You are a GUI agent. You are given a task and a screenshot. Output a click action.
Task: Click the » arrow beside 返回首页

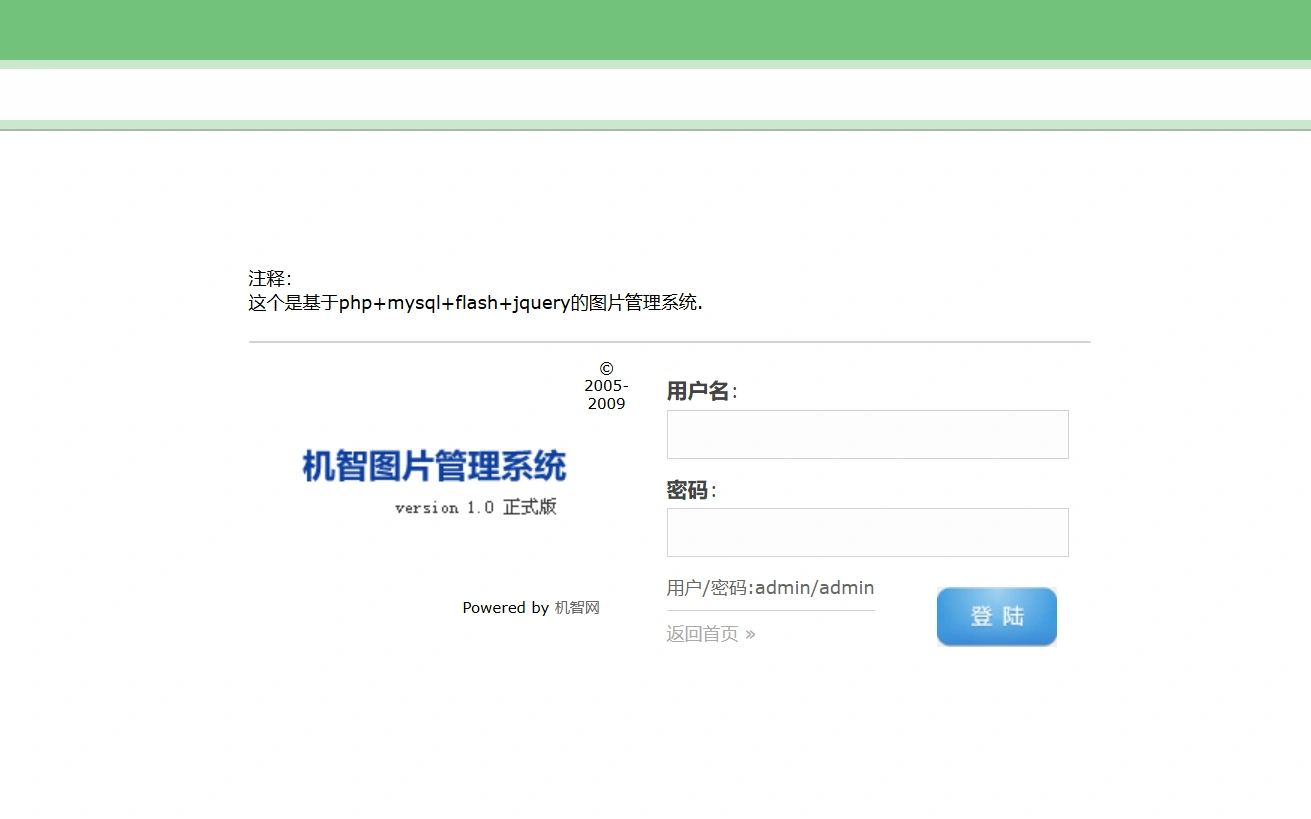click(750, 634)
